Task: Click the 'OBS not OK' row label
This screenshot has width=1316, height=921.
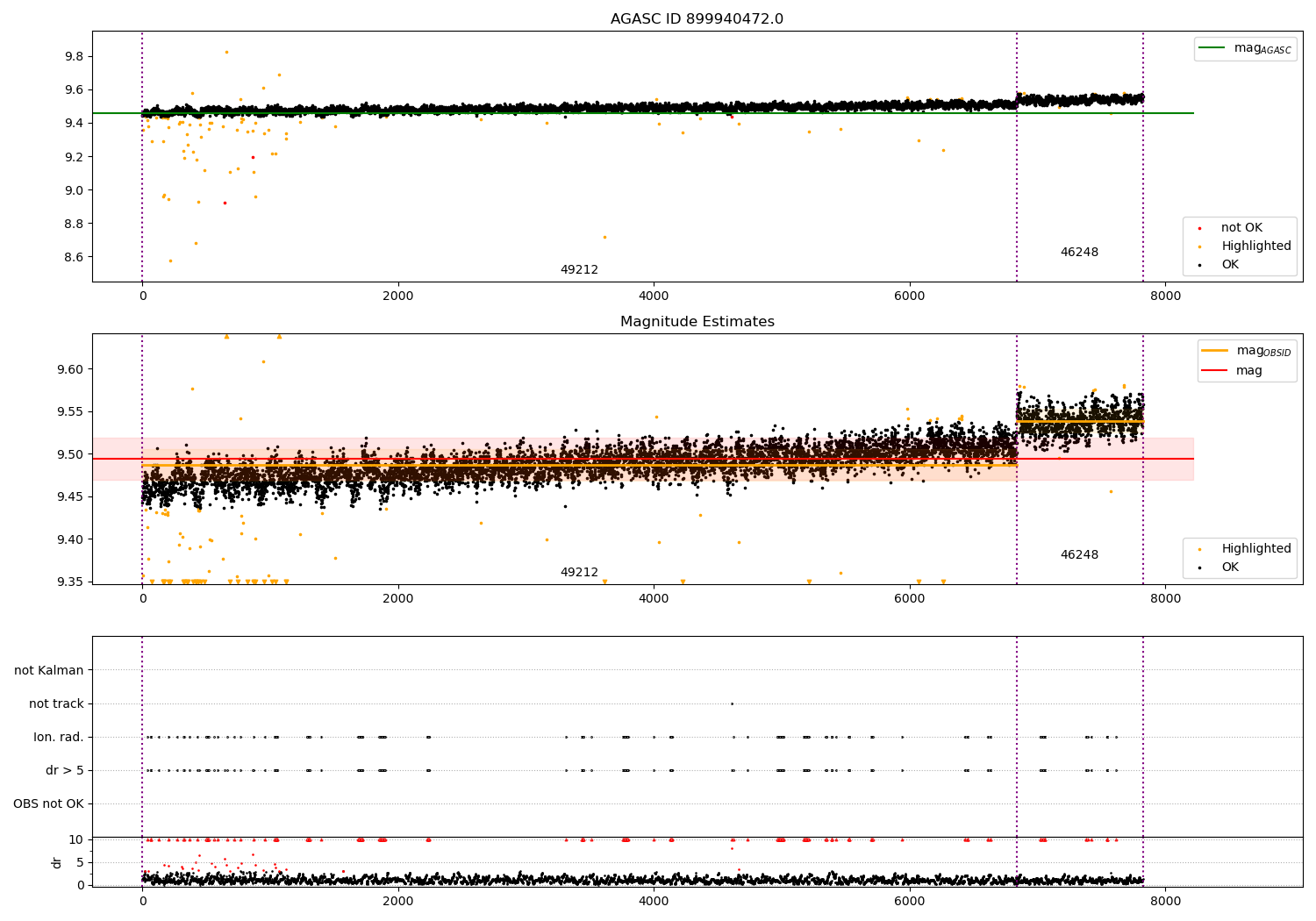Action: click(x=48, y=804)
